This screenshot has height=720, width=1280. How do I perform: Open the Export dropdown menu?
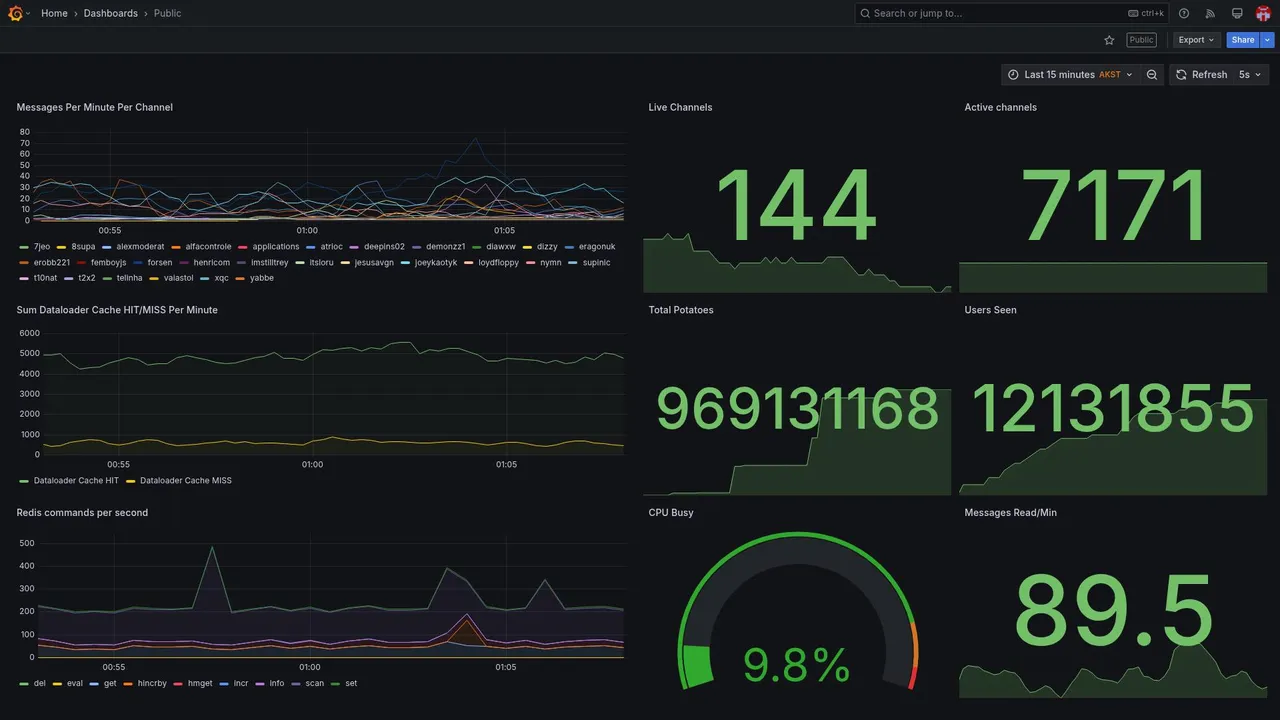click(1196, 40)
